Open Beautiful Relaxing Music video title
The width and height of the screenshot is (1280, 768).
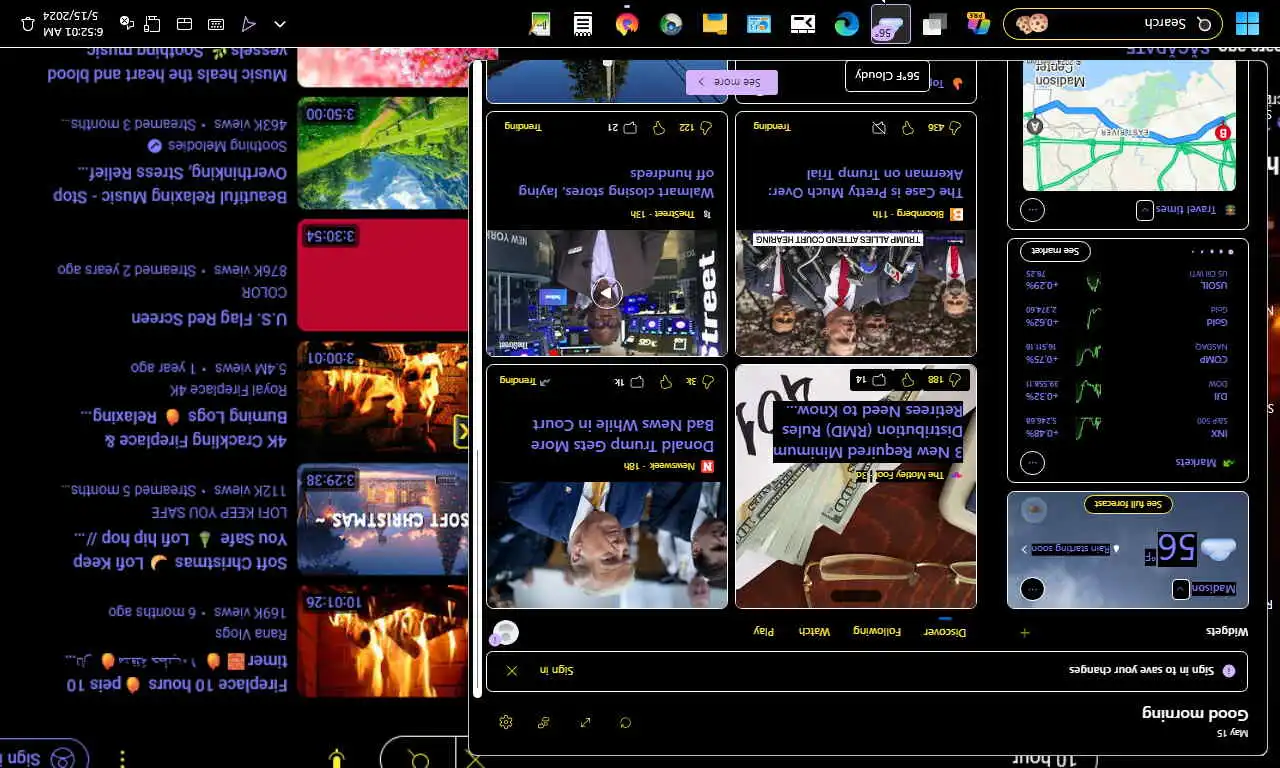click(170, 184)
